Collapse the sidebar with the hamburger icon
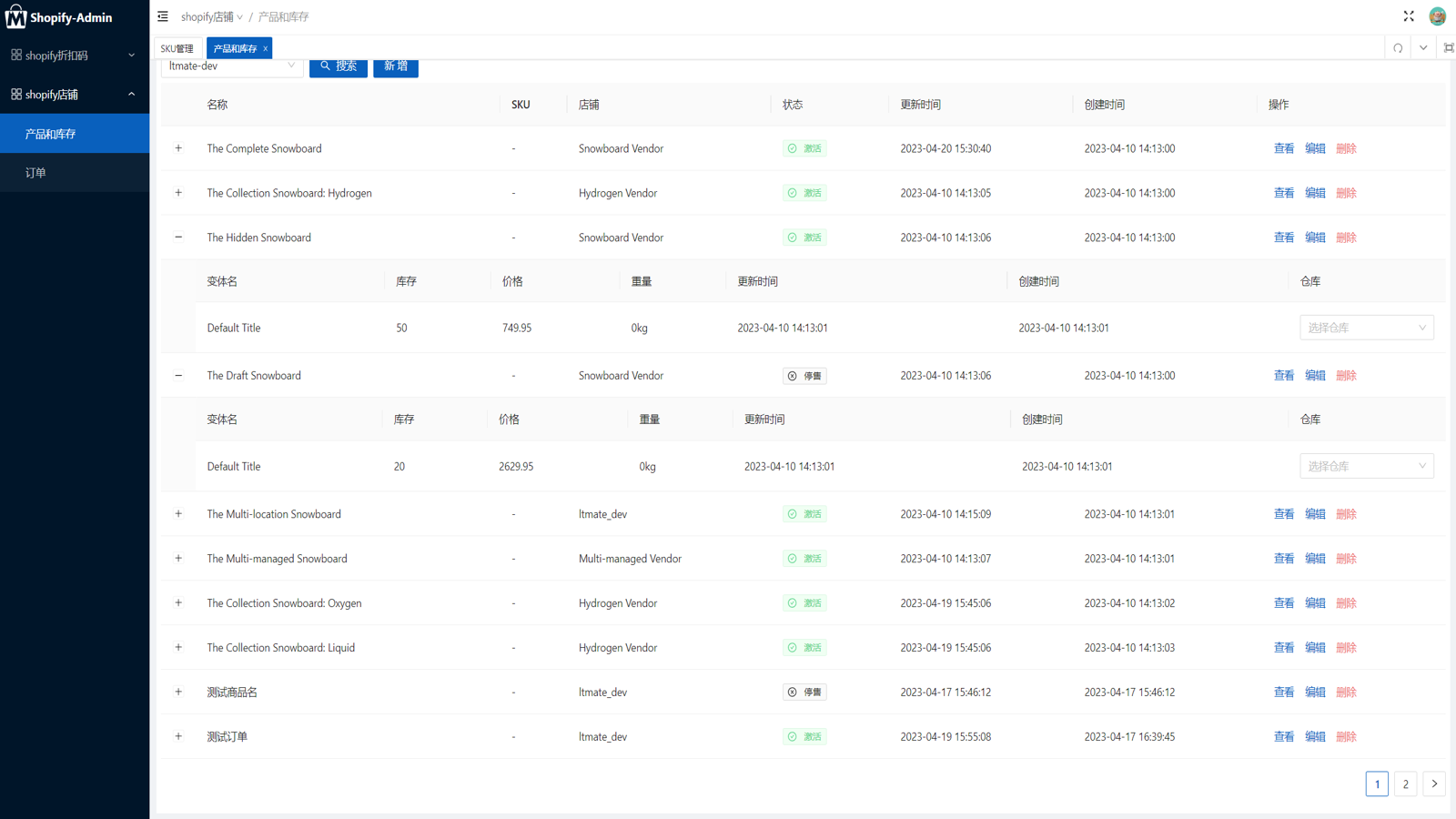Image resolution: width=1456 pixels, height=819 pixels. coord(163,16)
